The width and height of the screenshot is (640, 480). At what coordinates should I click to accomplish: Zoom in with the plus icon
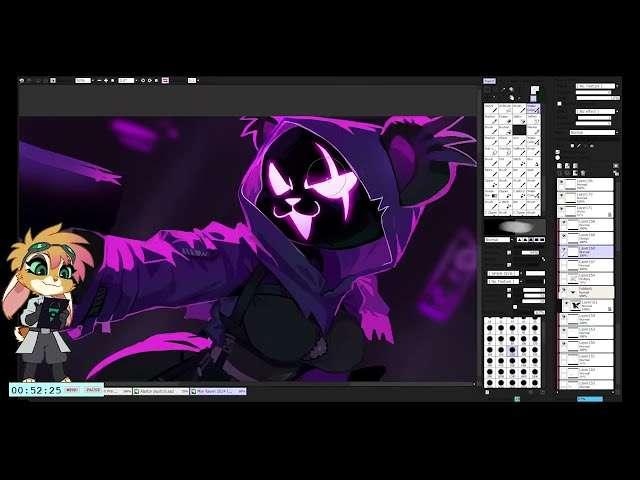coord(106,80)
